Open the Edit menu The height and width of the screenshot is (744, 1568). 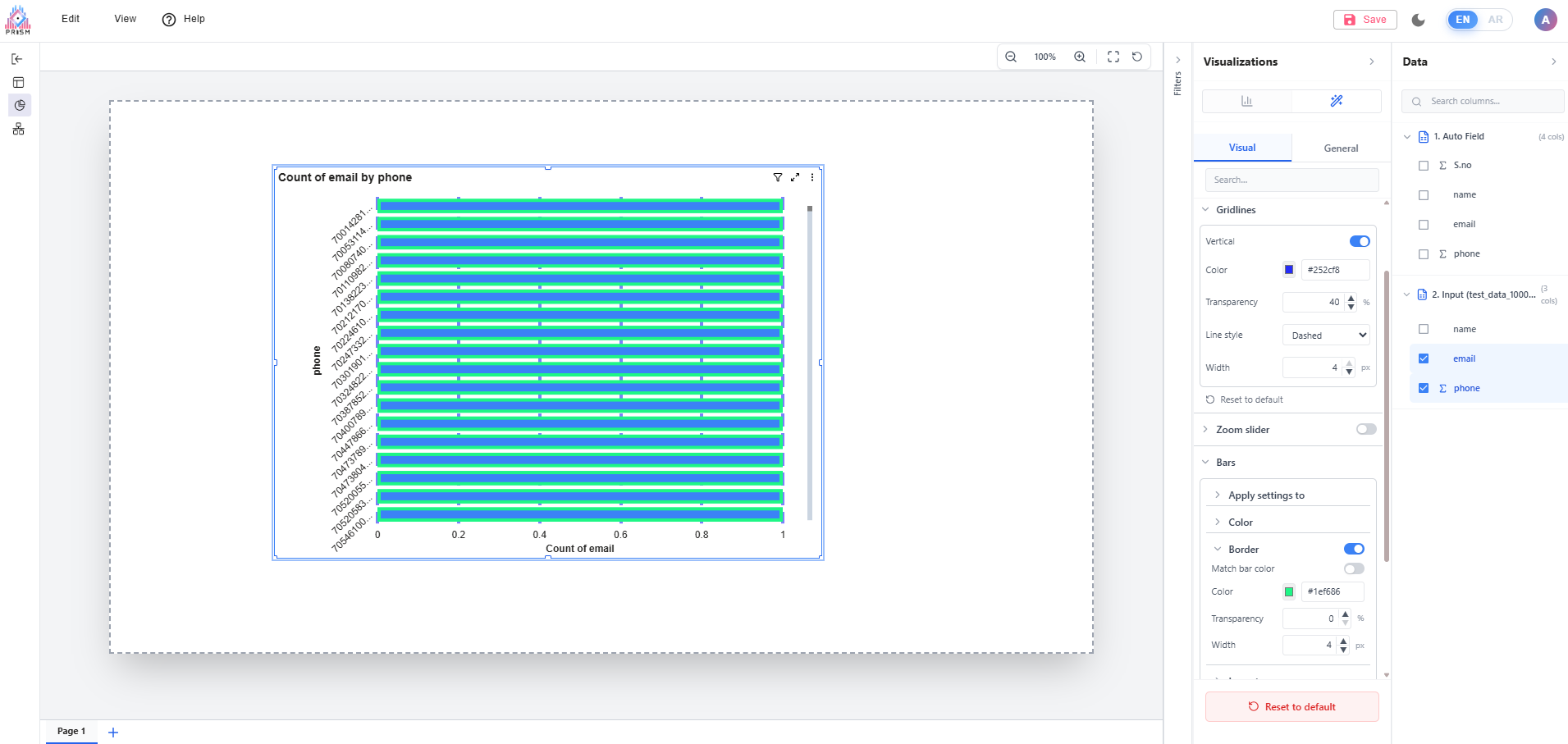tap(71, 19)
